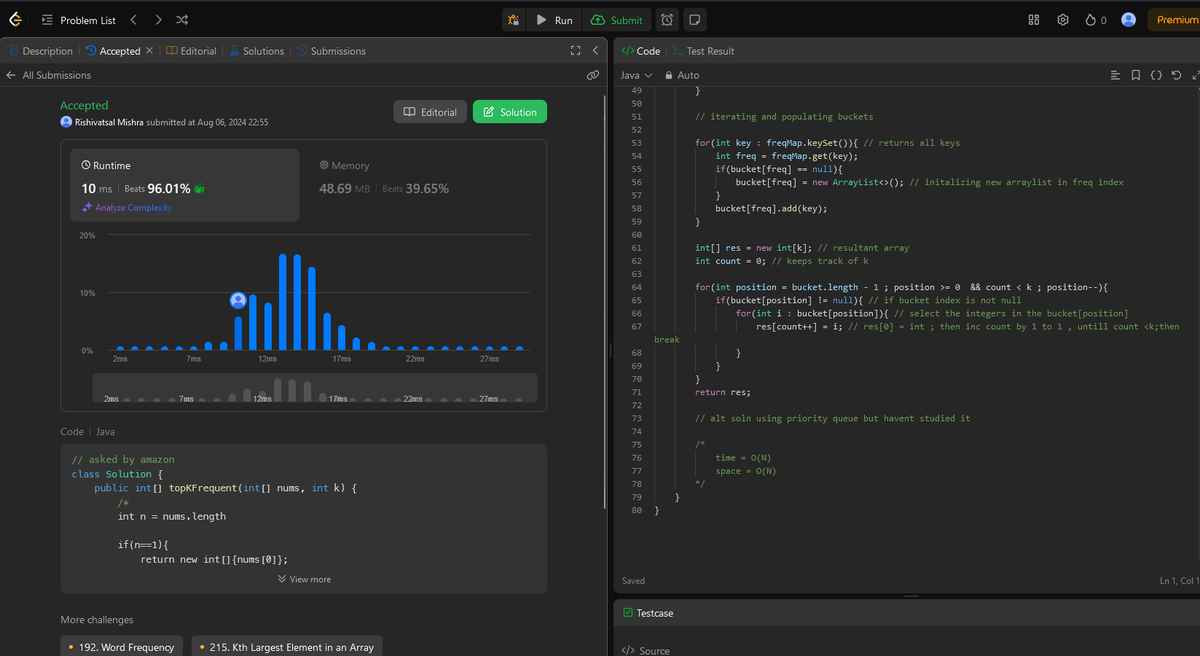
Task: Copy the submission link icon
Action: 593,75
